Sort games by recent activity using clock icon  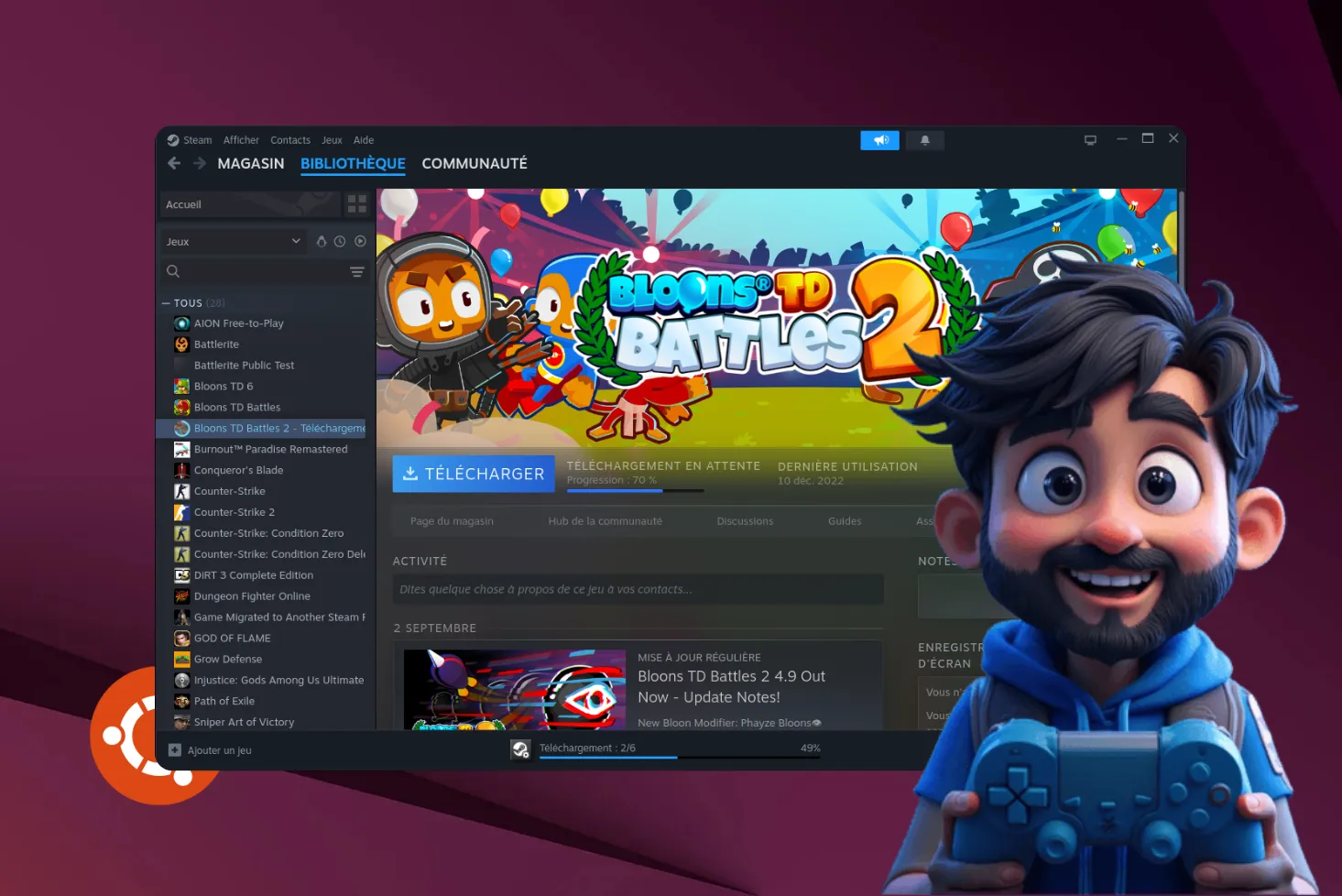(x=340, y=241)
